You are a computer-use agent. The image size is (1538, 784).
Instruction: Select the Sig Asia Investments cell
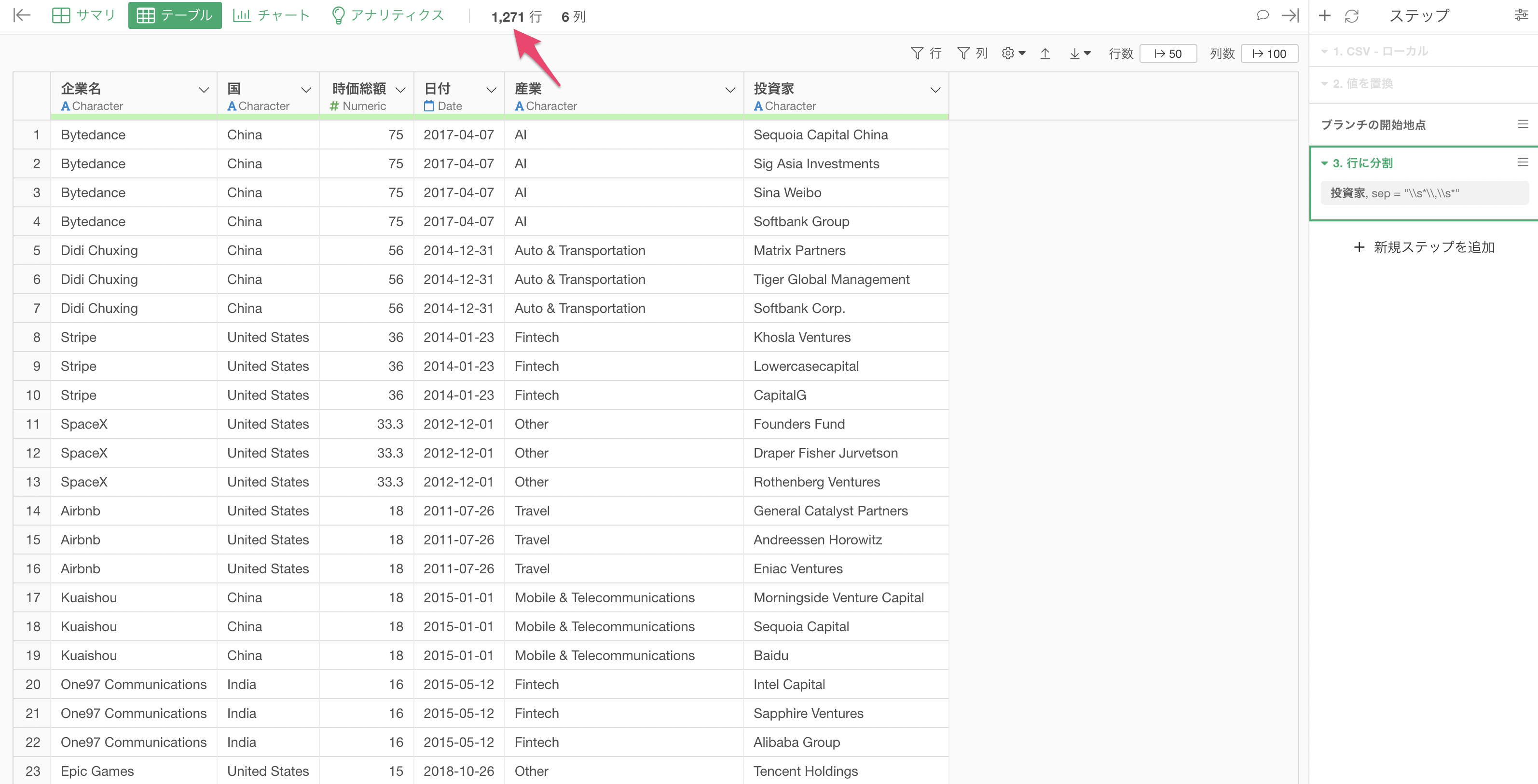click(x=846, y=163)
